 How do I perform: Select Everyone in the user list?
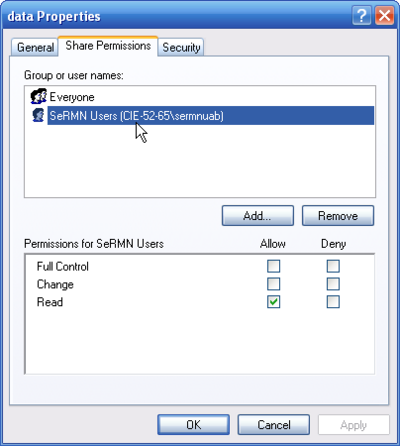pyautogui.click(x=72, y=97)
